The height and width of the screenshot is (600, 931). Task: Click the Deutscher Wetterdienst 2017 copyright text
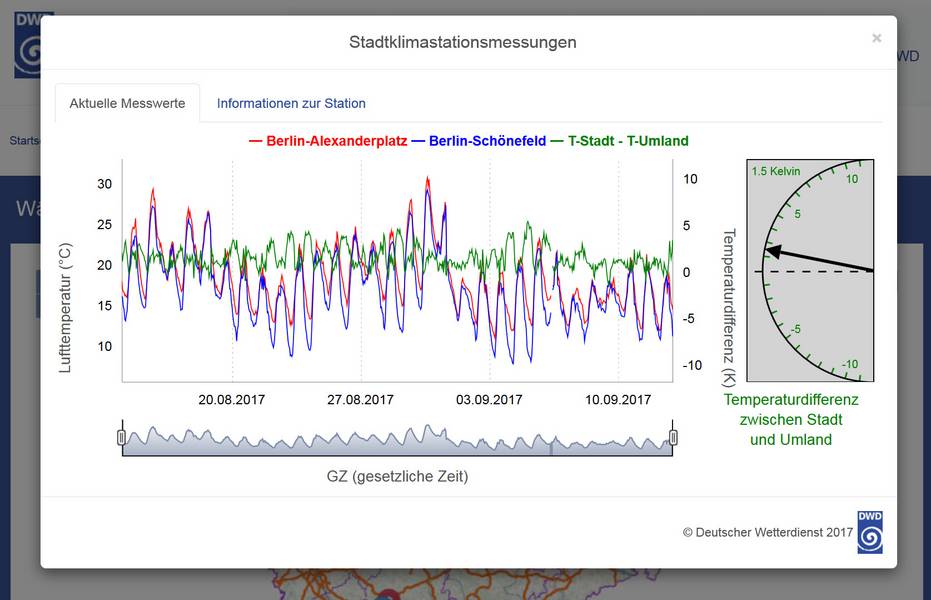[767, 533]
